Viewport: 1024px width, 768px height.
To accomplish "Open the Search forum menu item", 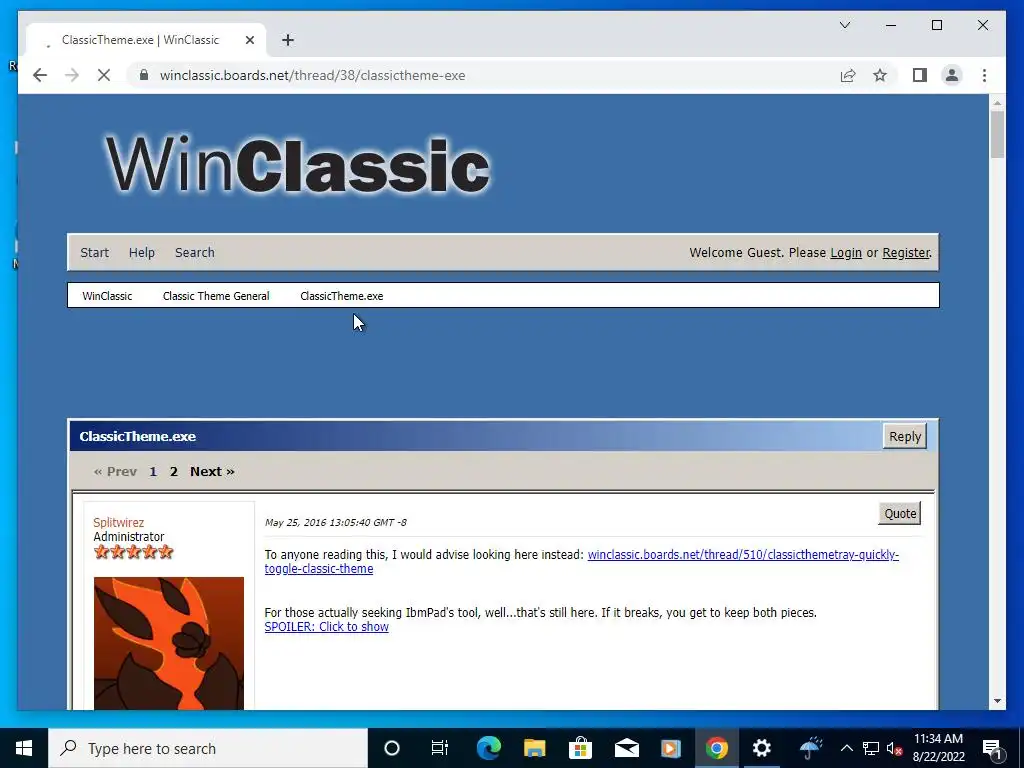I will 195,253.
